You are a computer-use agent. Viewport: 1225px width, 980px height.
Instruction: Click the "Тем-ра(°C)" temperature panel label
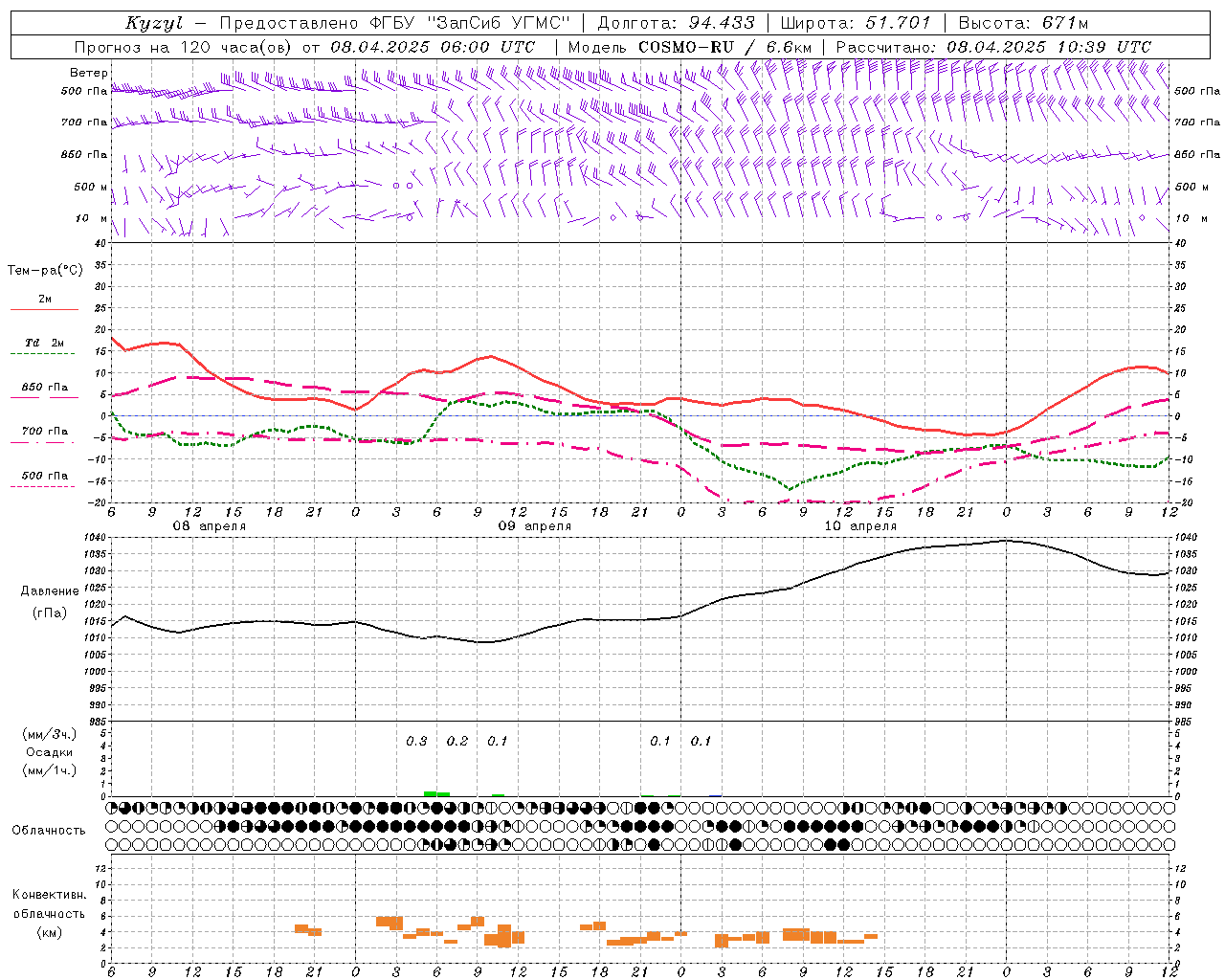click(x=45, y=271)
